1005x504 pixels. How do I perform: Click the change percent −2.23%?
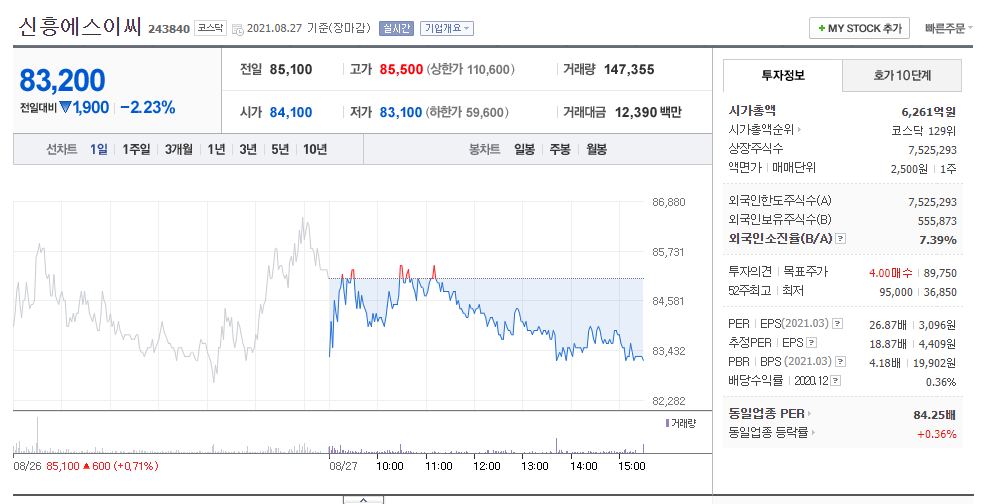(147, 108)
